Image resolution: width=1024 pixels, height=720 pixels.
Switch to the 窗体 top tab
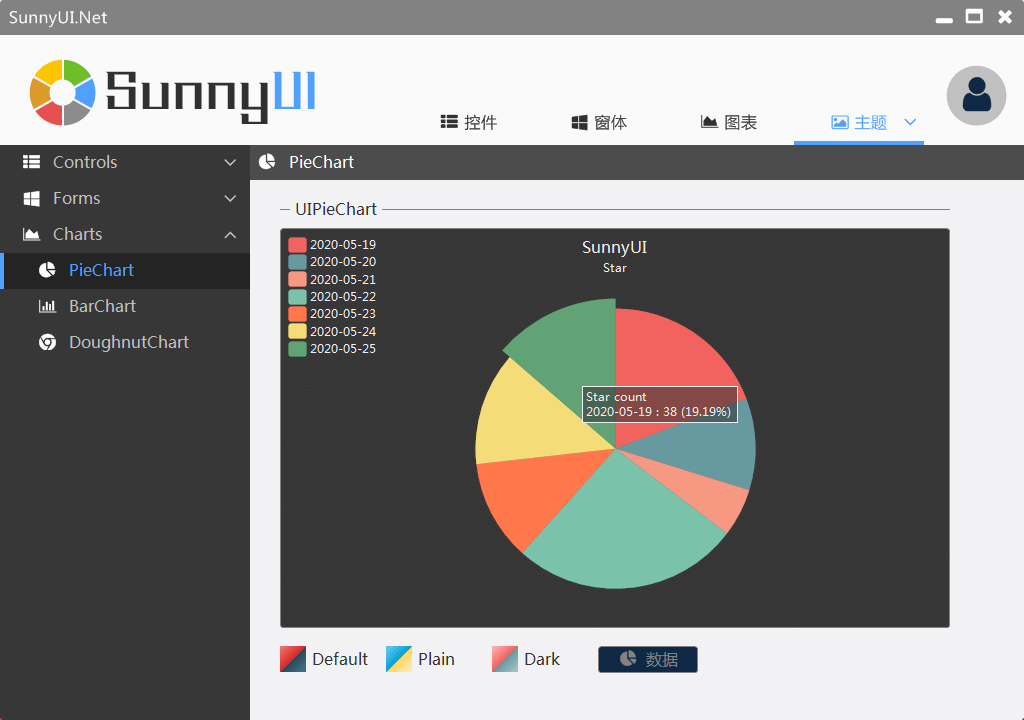599,122
